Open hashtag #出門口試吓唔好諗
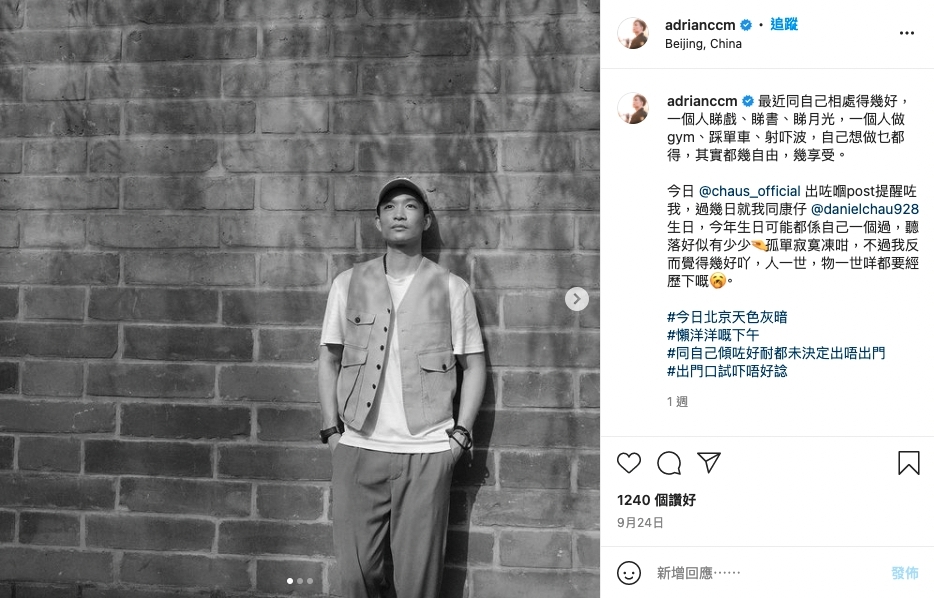The height and width of the screenshot is (598, 934). click(727, 371)
